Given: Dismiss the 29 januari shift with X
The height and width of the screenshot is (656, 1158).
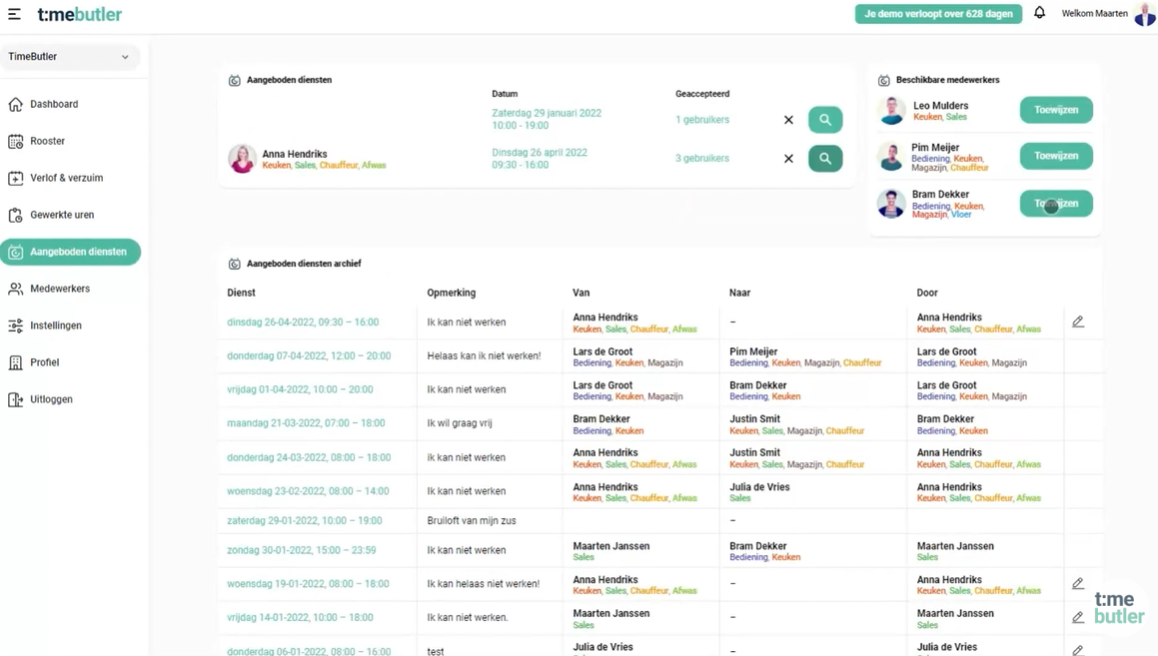Looking at the screenshot, I should [x=788, y=119].
